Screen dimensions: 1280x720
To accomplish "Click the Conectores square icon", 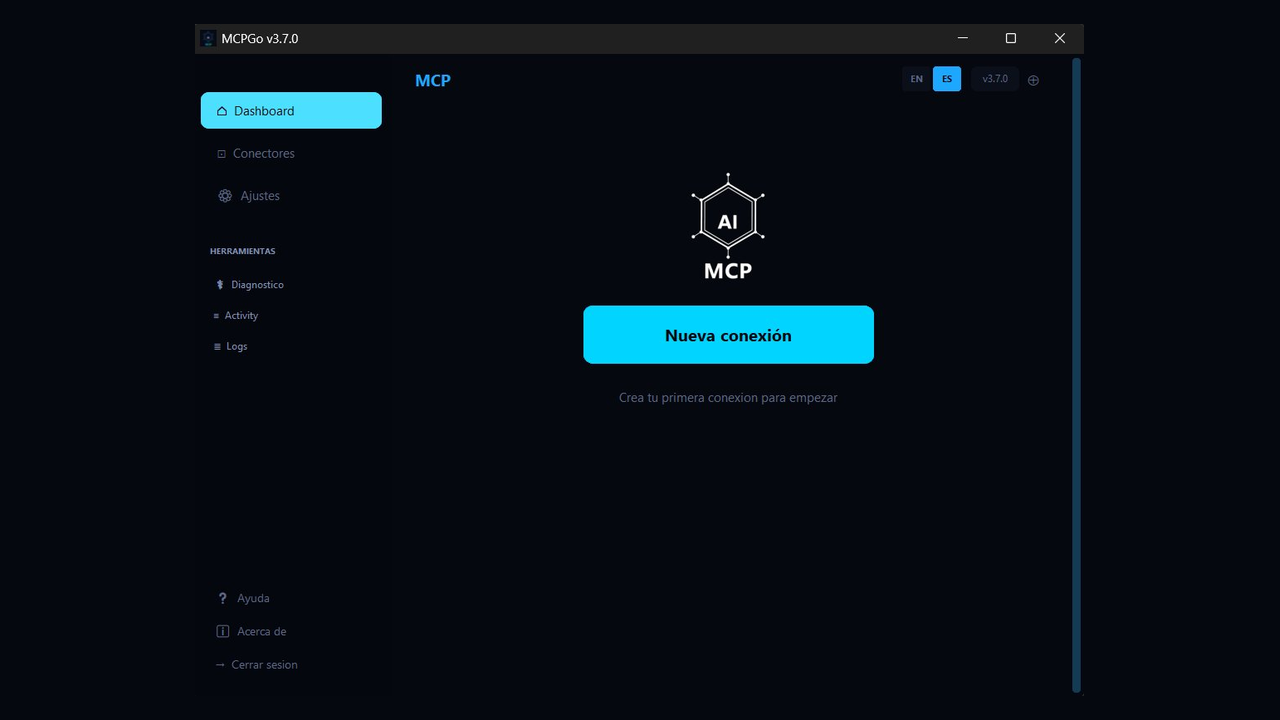I will pos(222,154).
